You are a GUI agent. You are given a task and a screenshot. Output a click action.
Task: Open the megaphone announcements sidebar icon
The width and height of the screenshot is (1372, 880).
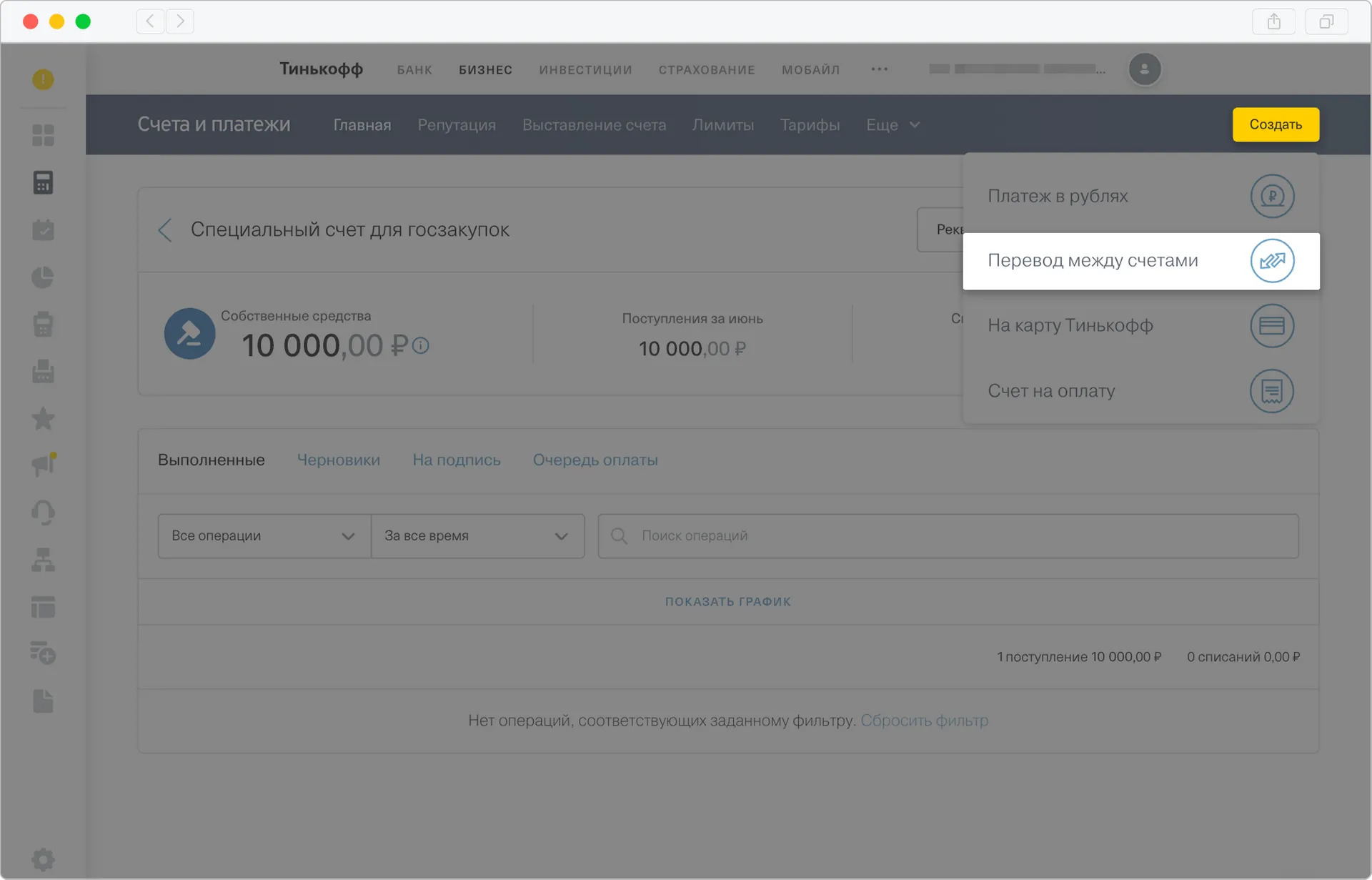(43, 465)
